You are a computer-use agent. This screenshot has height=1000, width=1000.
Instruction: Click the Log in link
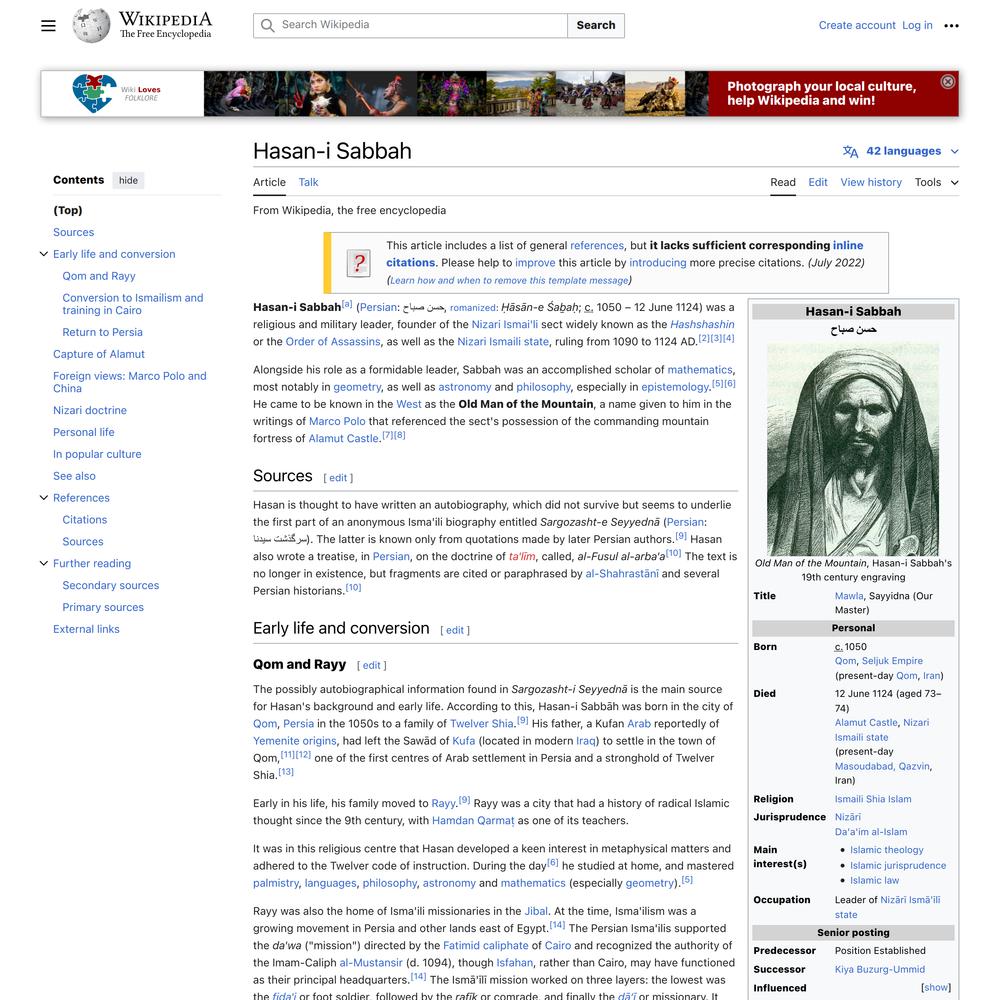[x=917, y=26]
